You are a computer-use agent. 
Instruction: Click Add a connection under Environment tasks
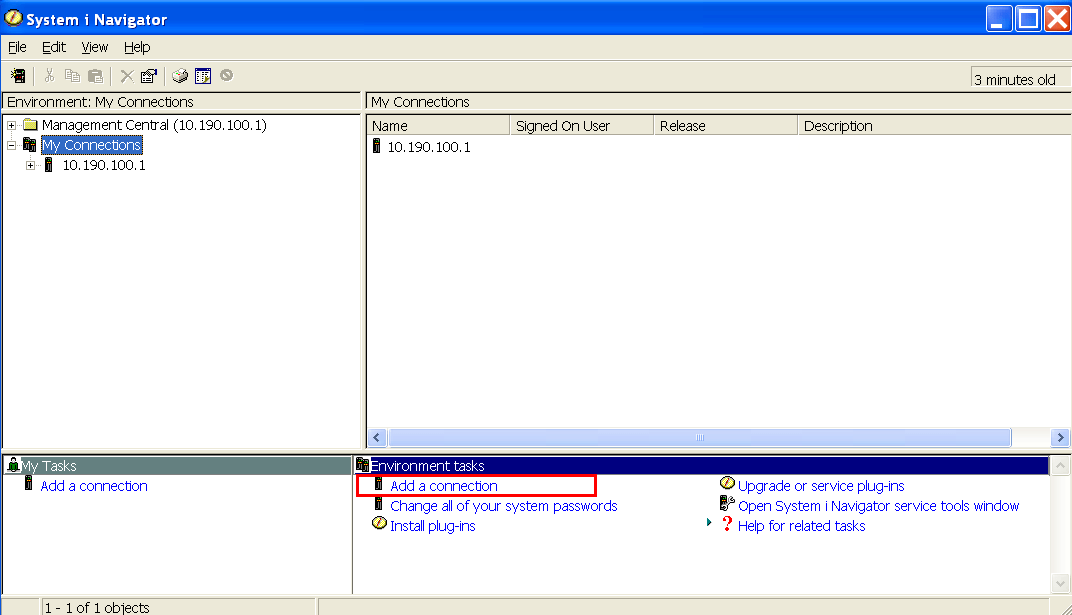click(444, 486)
